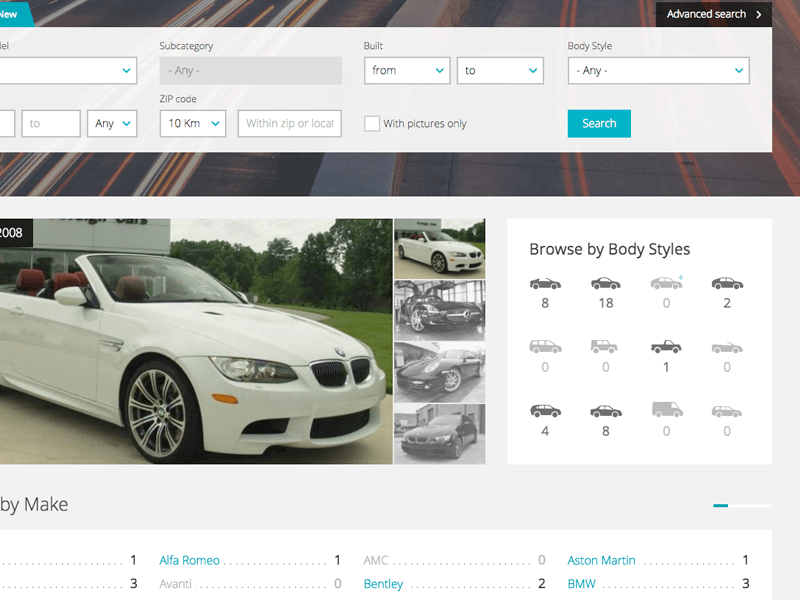
Task: Click the greyed Avanti make entry
Action: [x=176, y=584]
